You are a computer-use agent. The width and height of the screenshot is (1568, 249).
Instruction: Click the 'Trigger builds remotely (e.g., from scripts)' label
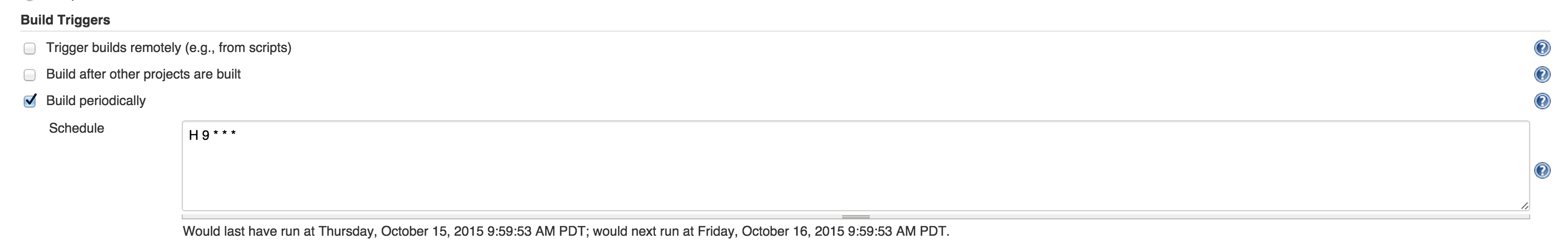click(x=168, y=47)
